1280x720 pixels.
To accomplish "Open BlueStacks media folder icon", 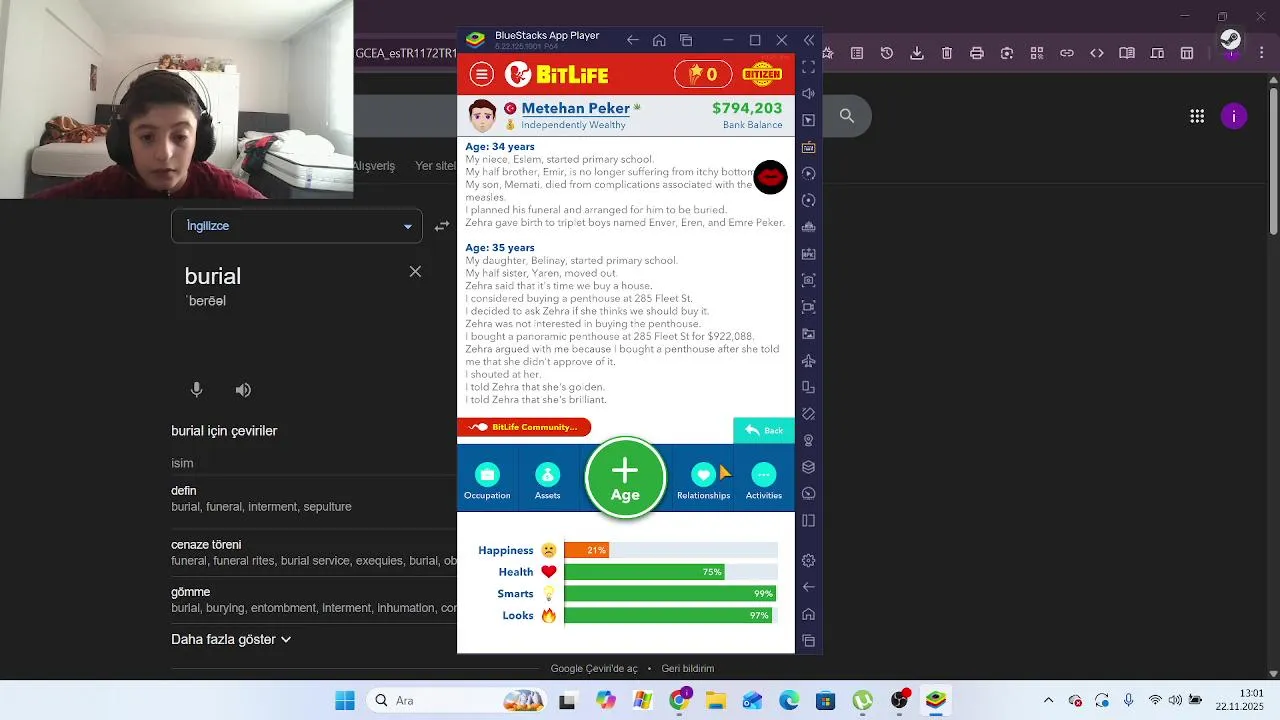I will [809, 334].
